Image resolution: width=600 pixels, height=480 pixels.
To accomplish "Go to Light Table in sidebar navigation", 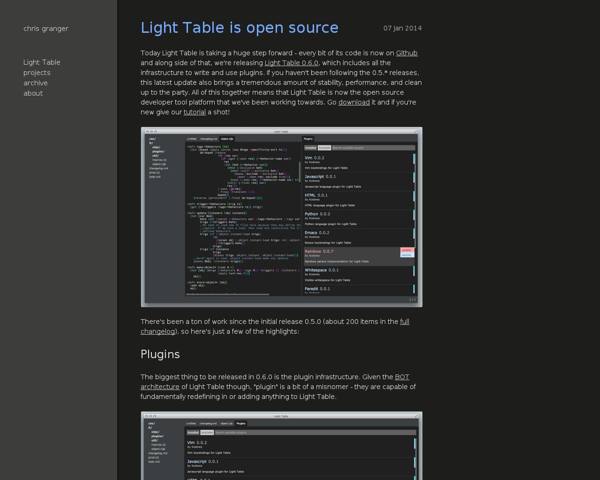I will coord(42,62).
